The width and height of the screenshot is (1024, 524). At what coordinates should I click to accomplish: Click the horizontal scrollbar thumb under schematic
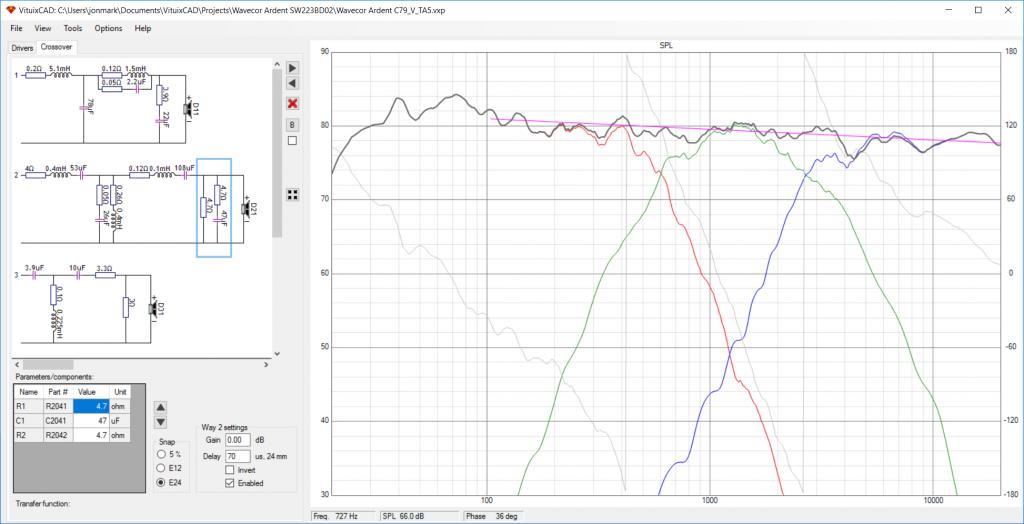[49, 365]
